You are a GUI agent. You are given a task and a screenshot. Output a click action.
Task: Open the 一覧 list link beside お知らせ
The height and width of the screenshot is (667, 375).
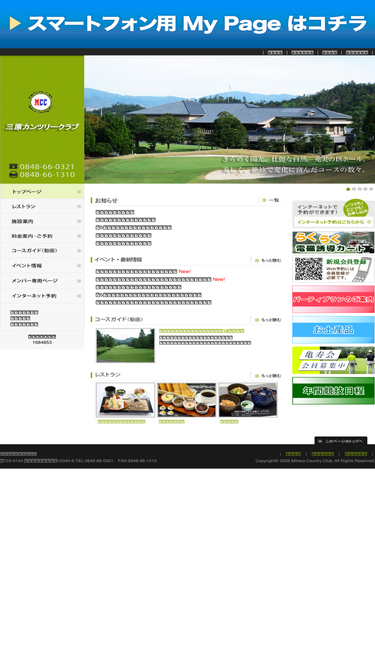pos(271,200)
